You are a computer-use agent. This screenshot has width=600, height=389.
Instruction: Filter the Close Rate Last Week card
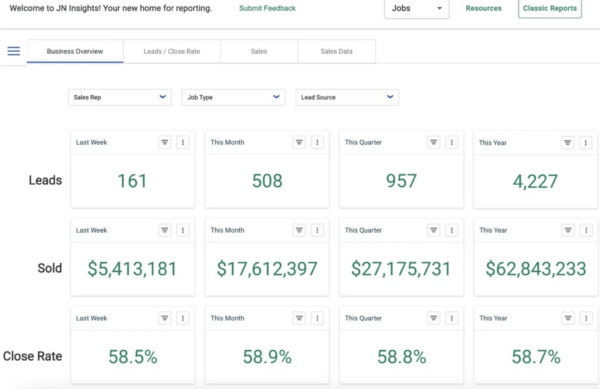click(x=165, y=318)
